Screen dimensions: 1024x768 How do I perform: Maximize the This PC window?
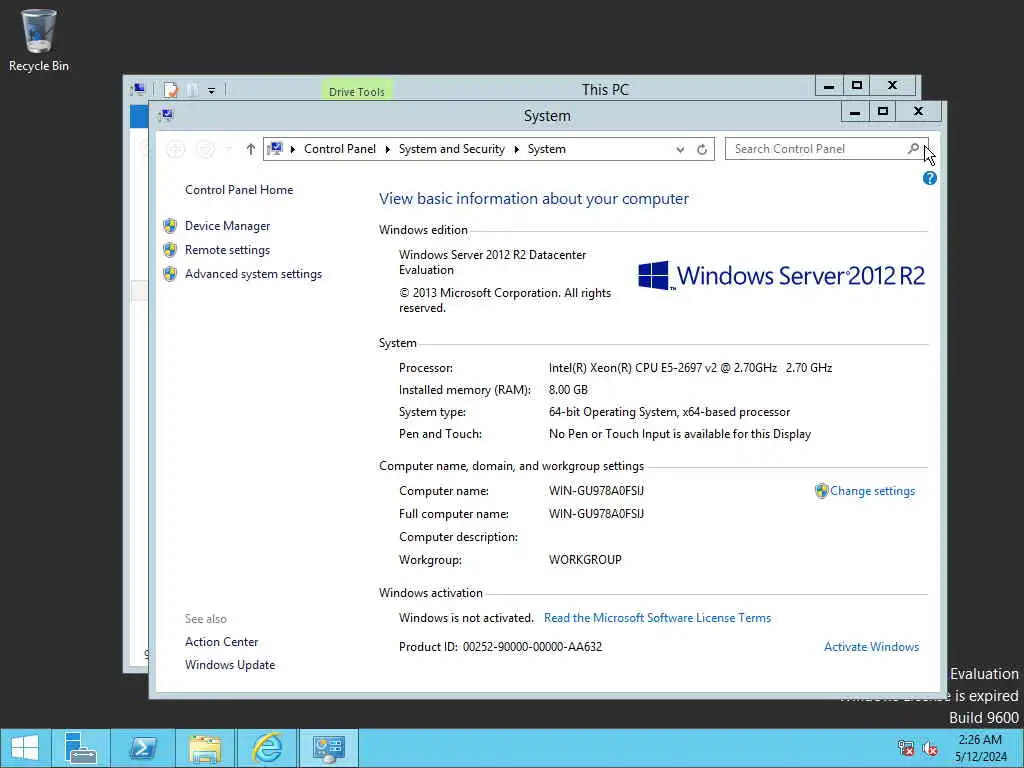(857, 86)
